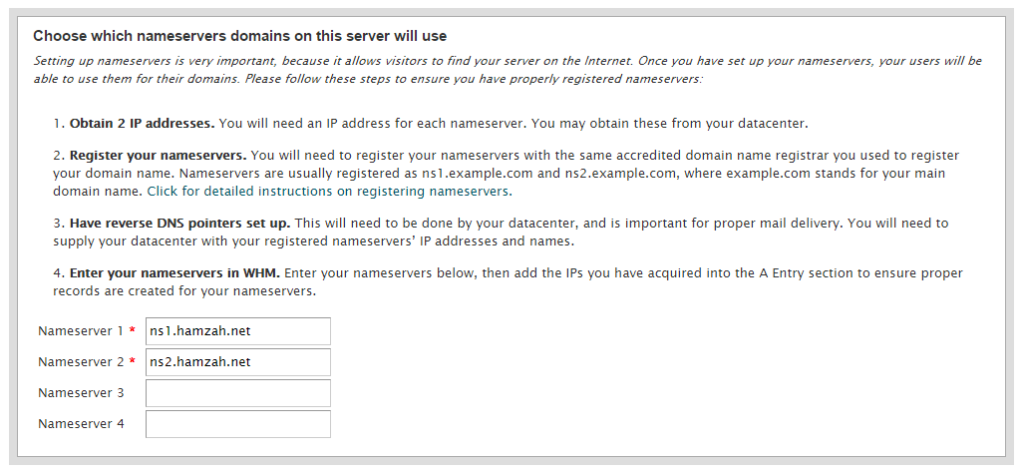The image size is (1024, 474).
Task: Click the 'Choose which nameservers domains' heading
Action: pos(240,36)
